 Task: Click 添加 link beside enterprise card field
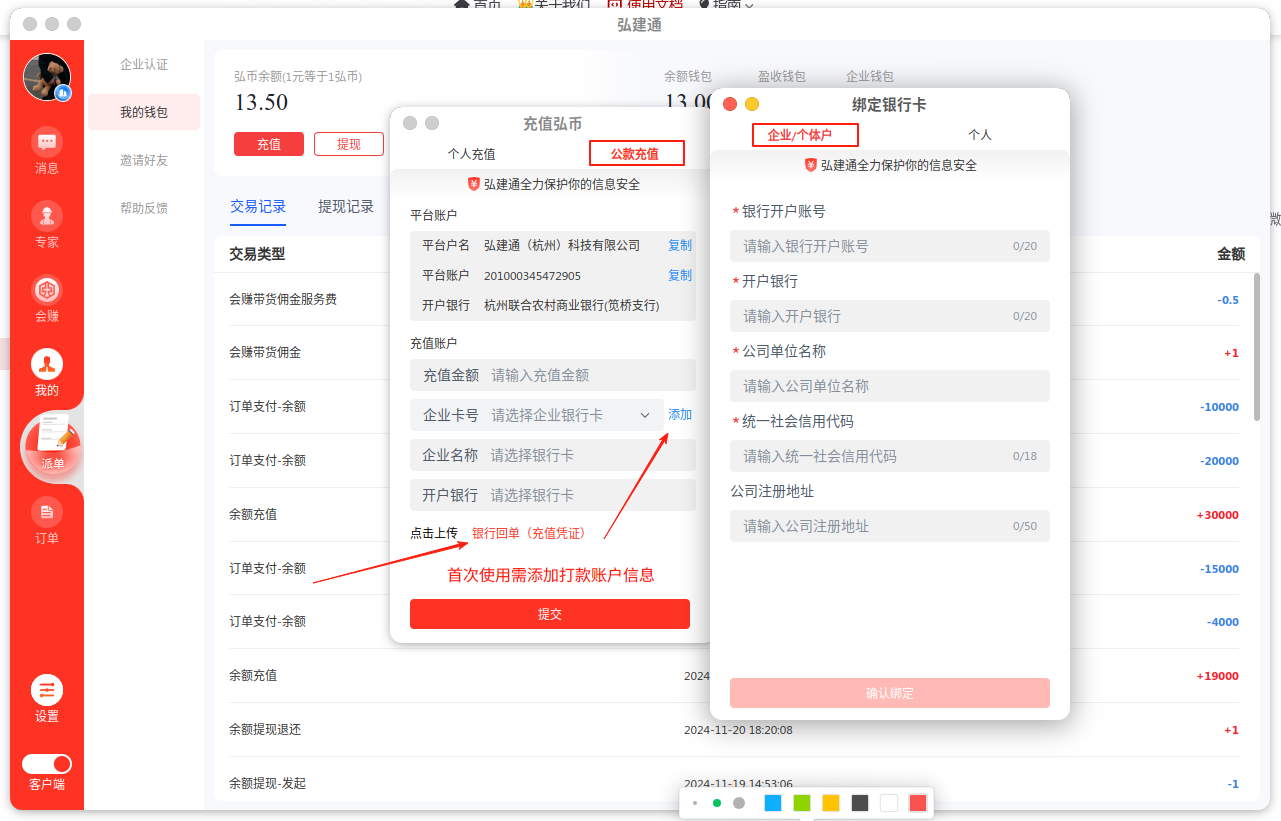[680, 415]
